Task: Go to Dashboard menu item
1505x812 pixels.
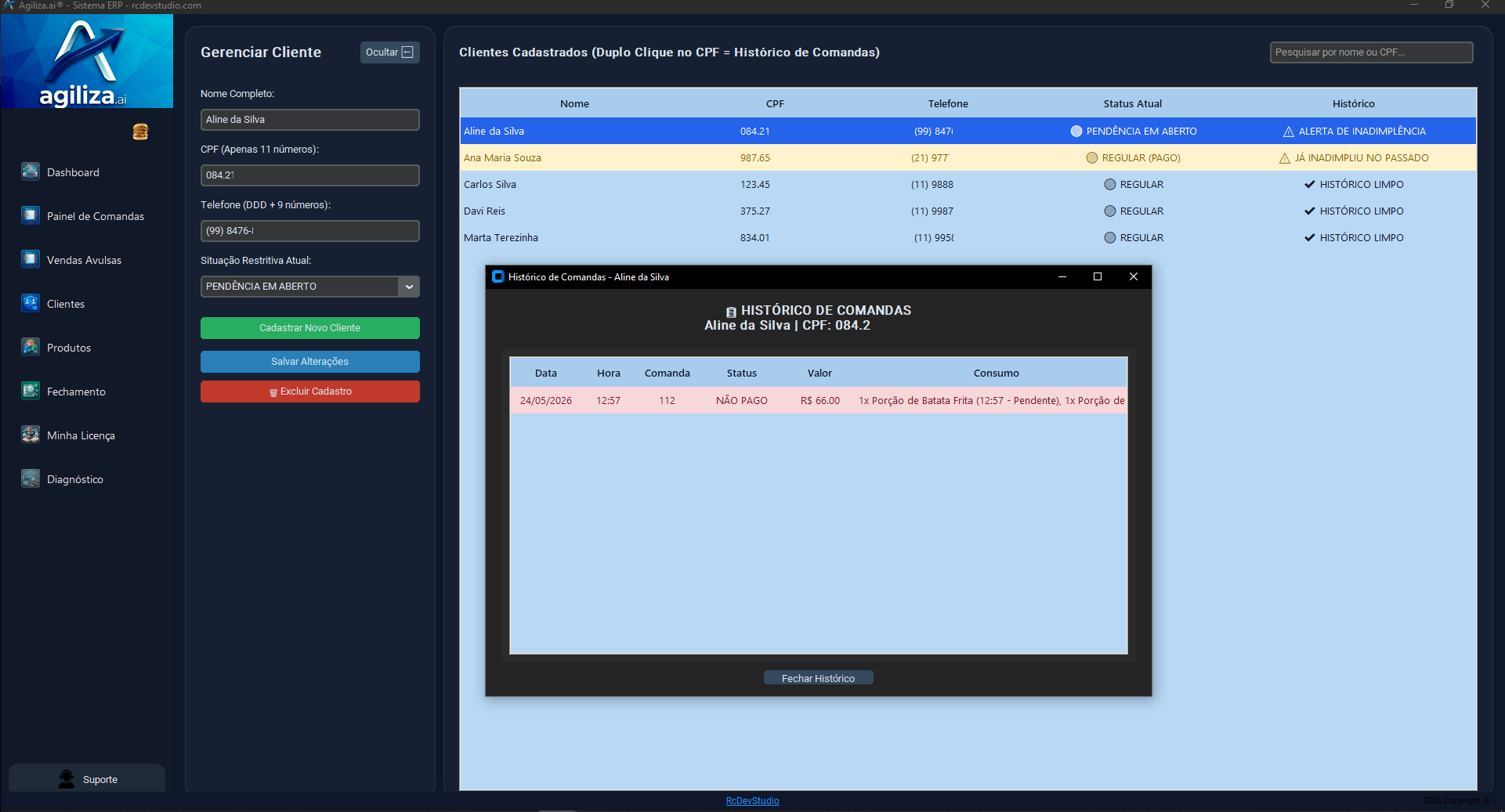Action: [73, 172]
